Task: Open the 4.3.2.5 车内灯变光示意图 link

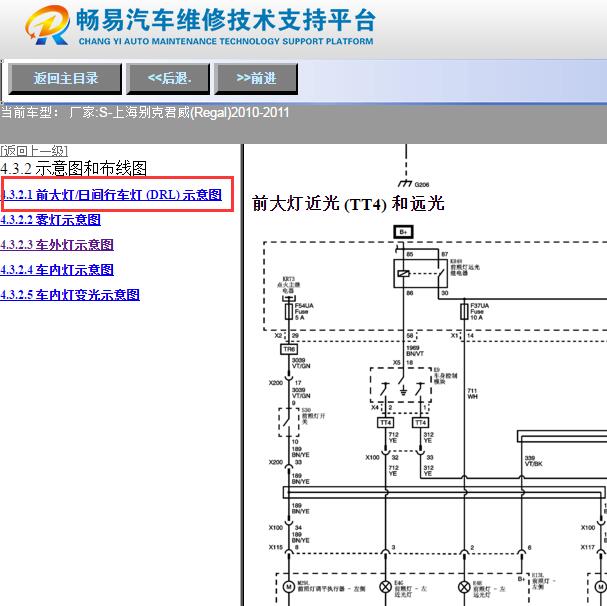Action: 70,294
